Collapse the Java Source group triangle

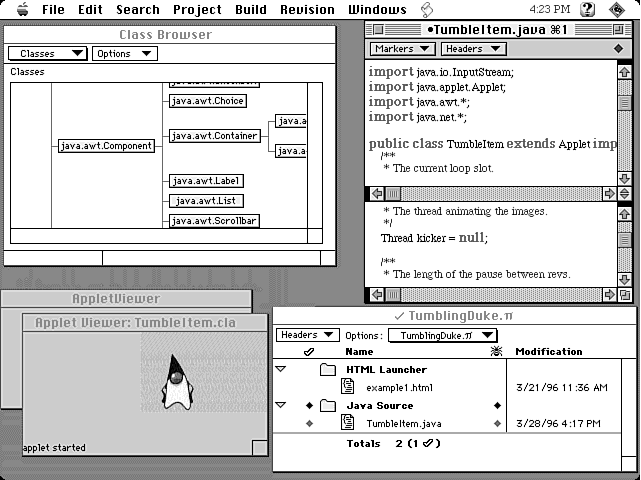tap(281, 406)
